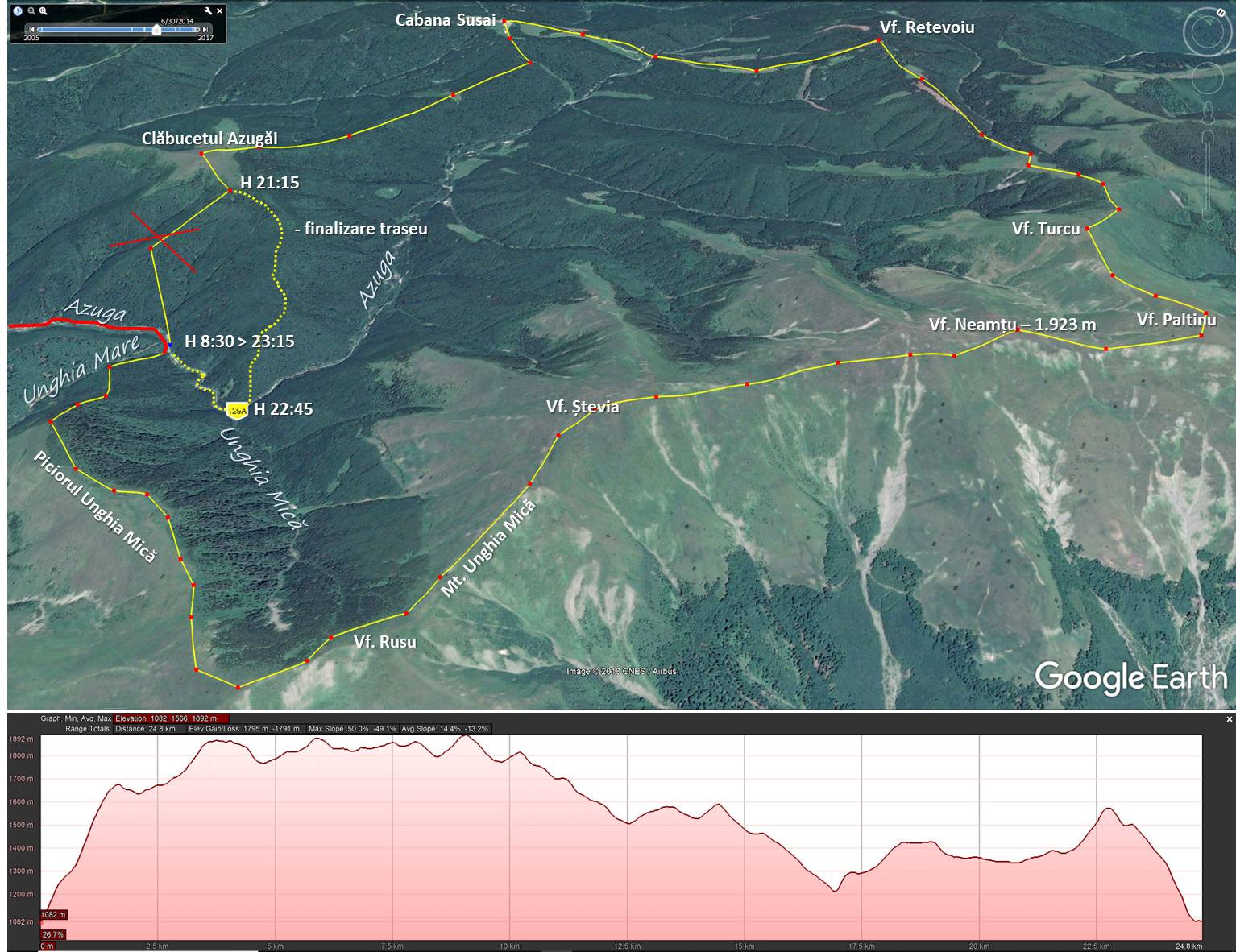Step to previous imagery date
Screen dimensions: 1236x952
tap(31, 30)
